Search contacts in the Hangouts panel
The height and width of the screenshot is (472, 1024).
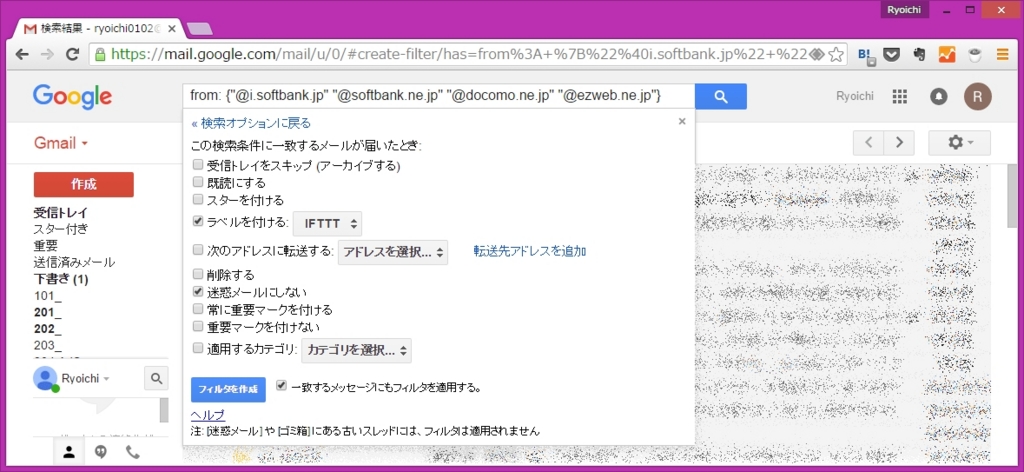coord(156,378)
